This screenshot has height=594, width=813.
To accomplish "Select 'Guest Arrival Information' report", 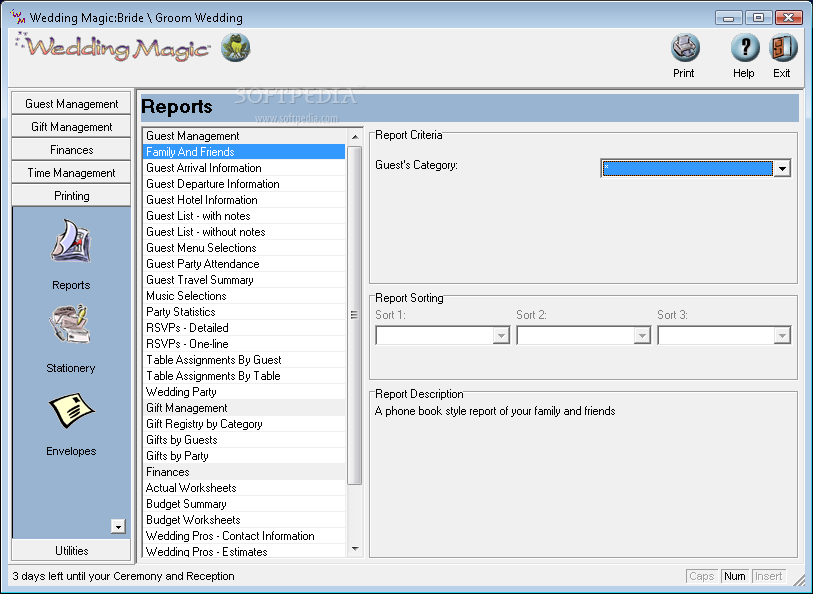I will pos(244,168).
